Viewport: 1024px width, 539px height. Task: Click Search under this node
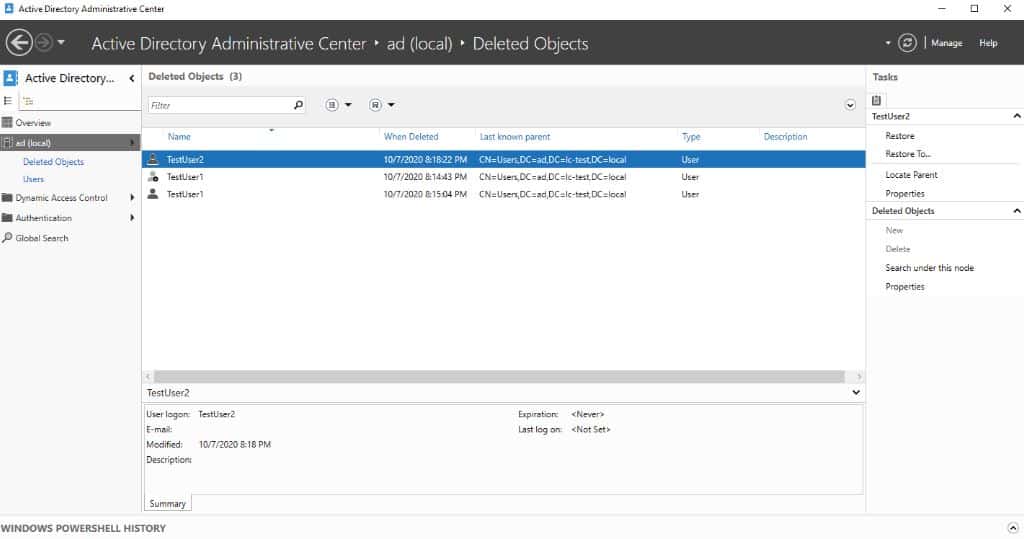[929, 268]
